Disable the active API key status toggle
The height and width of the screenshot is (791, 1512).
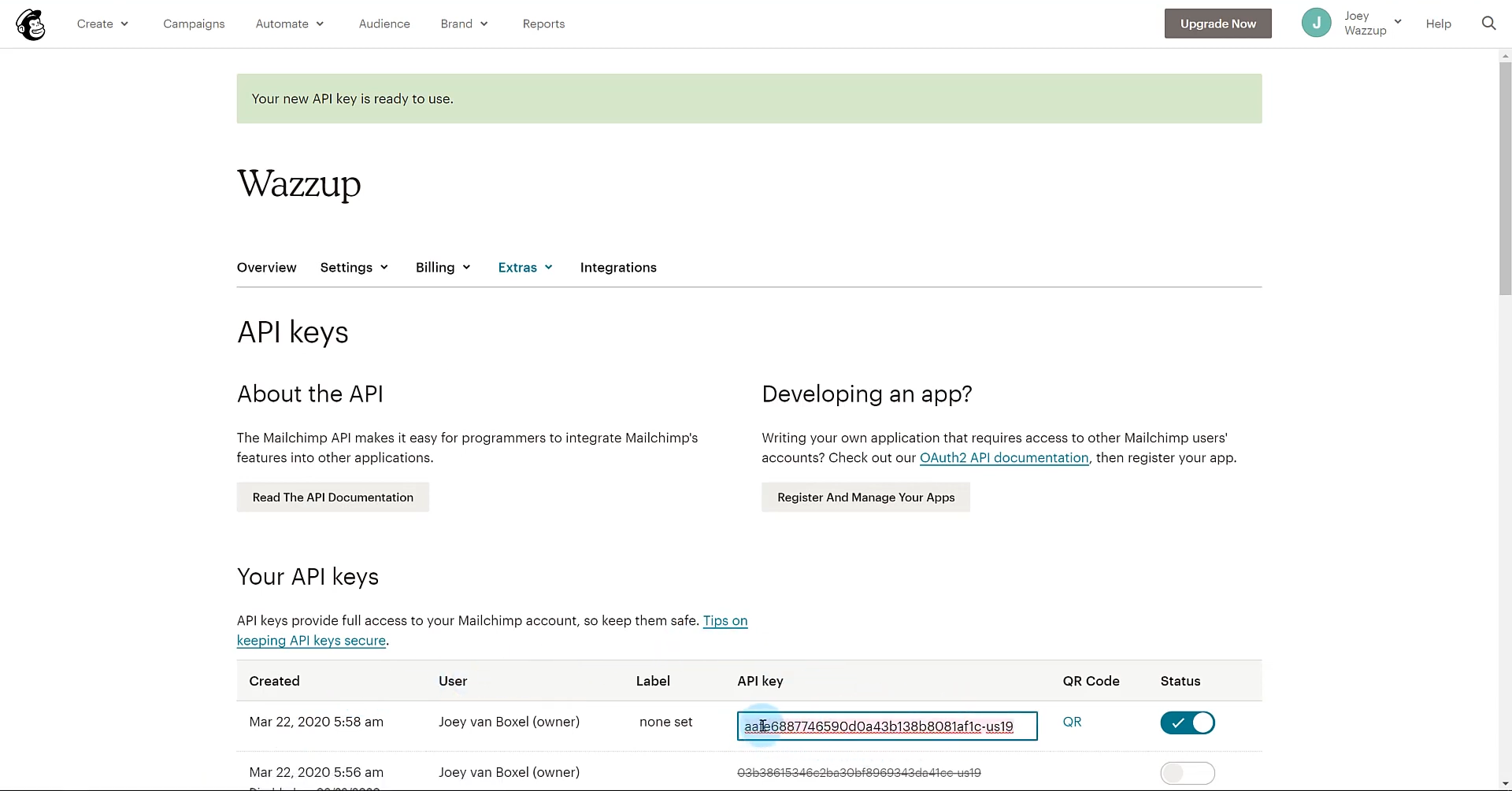pyautogui.click(x=1188, y=723)
